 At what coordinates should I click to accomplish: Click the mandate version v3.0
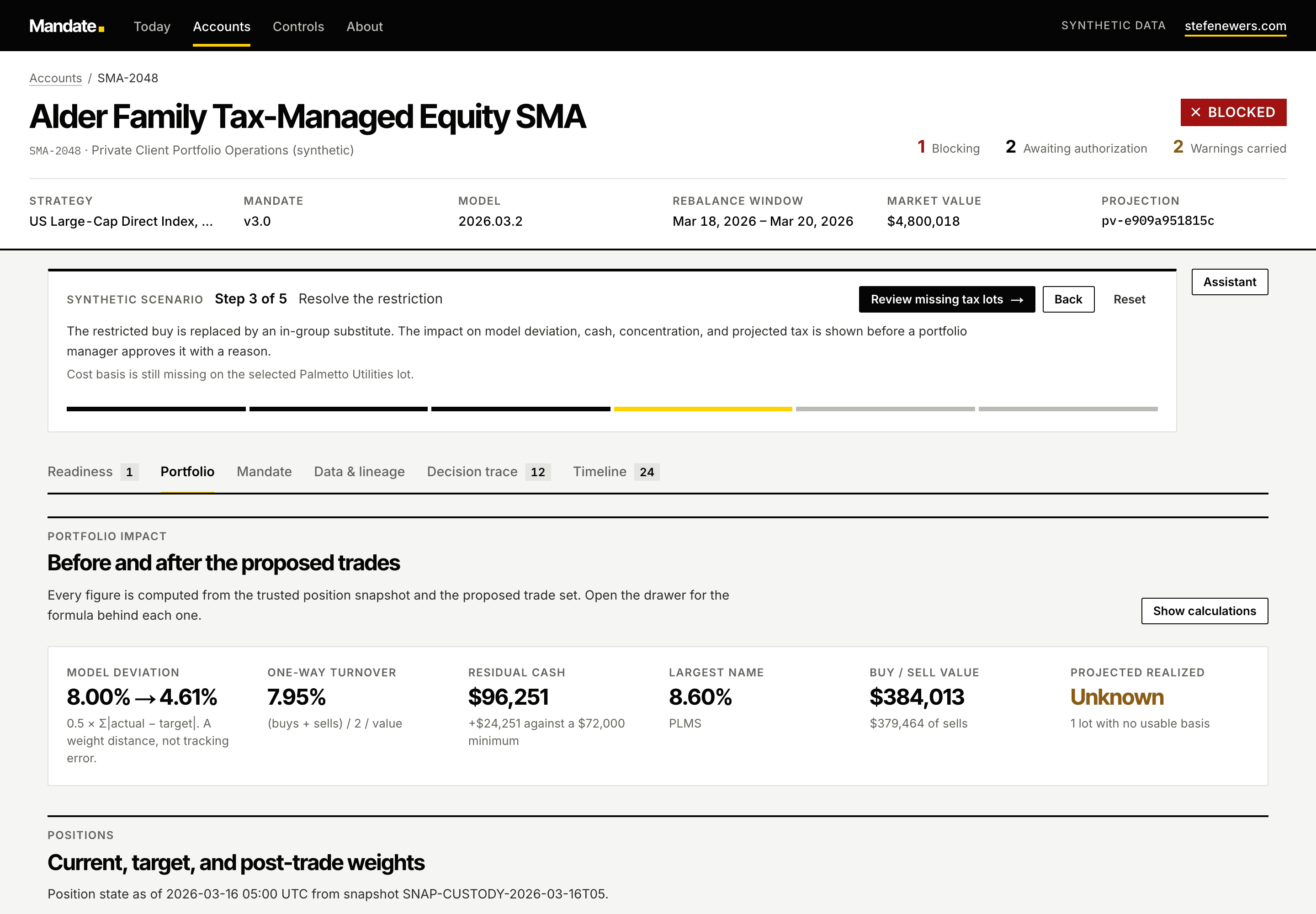point(257,221)
